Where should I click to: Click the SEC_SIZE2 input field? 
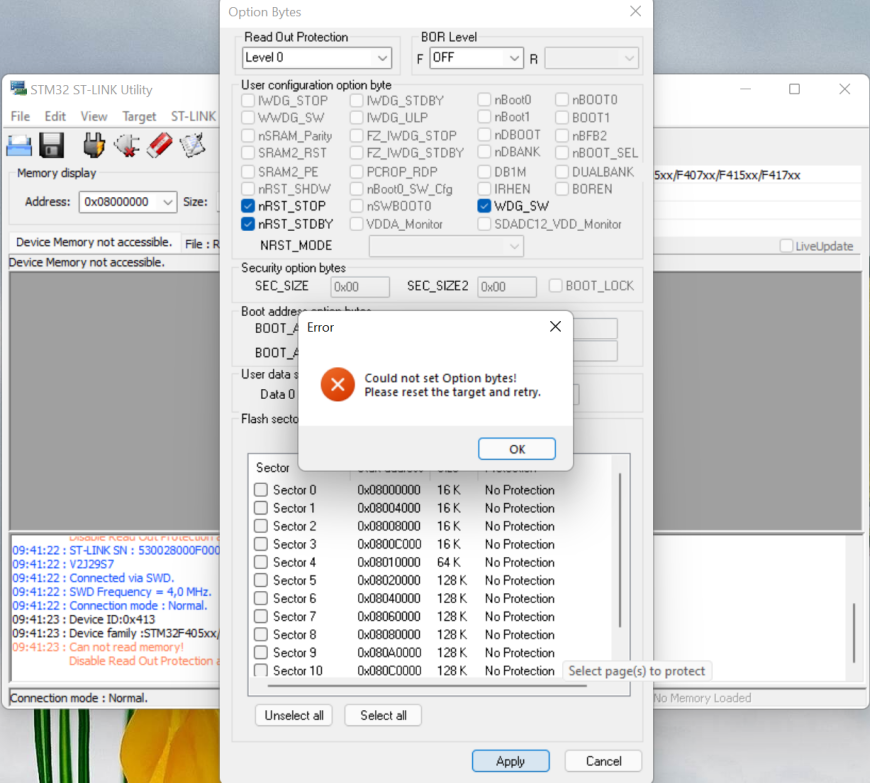coord(507,287)
